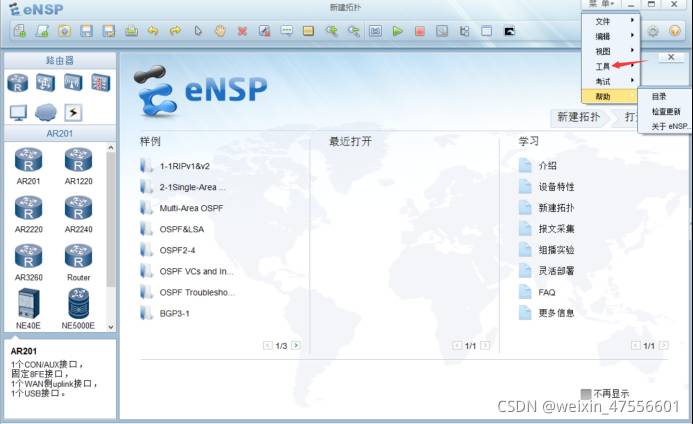Click the 新建拓扑 button beside the logo
The width and height of the screenshot is (693, 424).
tap(579, 117)
